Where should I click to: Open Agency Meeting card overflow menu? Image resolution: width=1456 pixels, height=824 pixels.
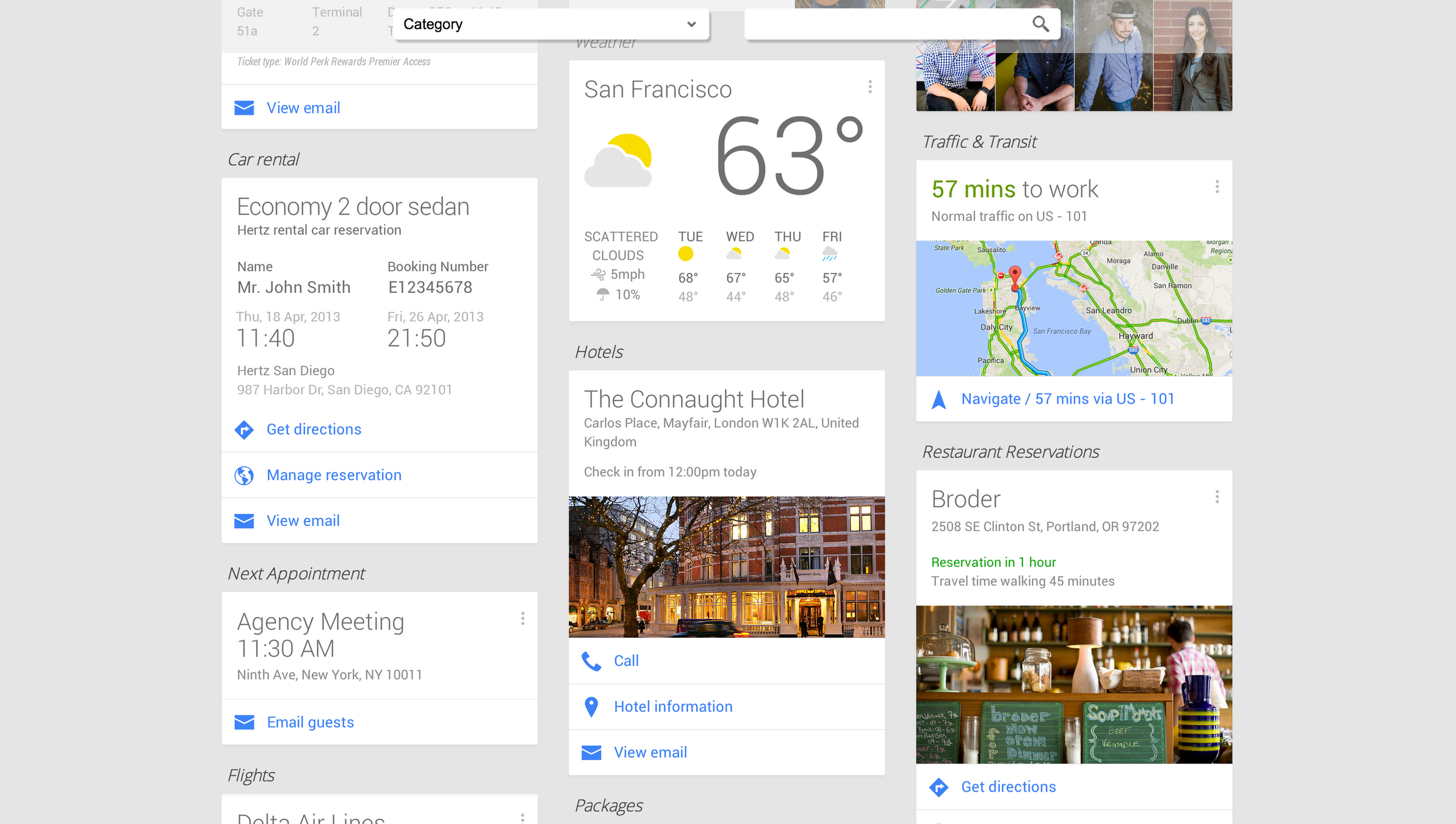[523, 619]
